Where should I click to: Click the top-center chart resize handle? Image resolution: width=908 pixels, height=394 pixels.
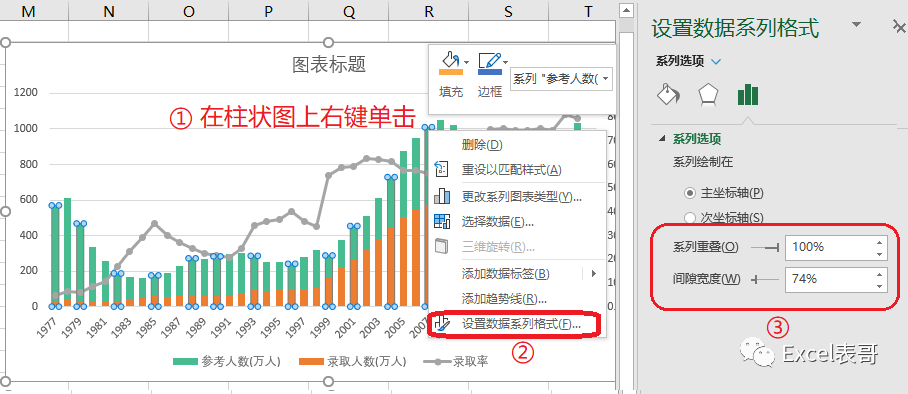coord(328,42)
